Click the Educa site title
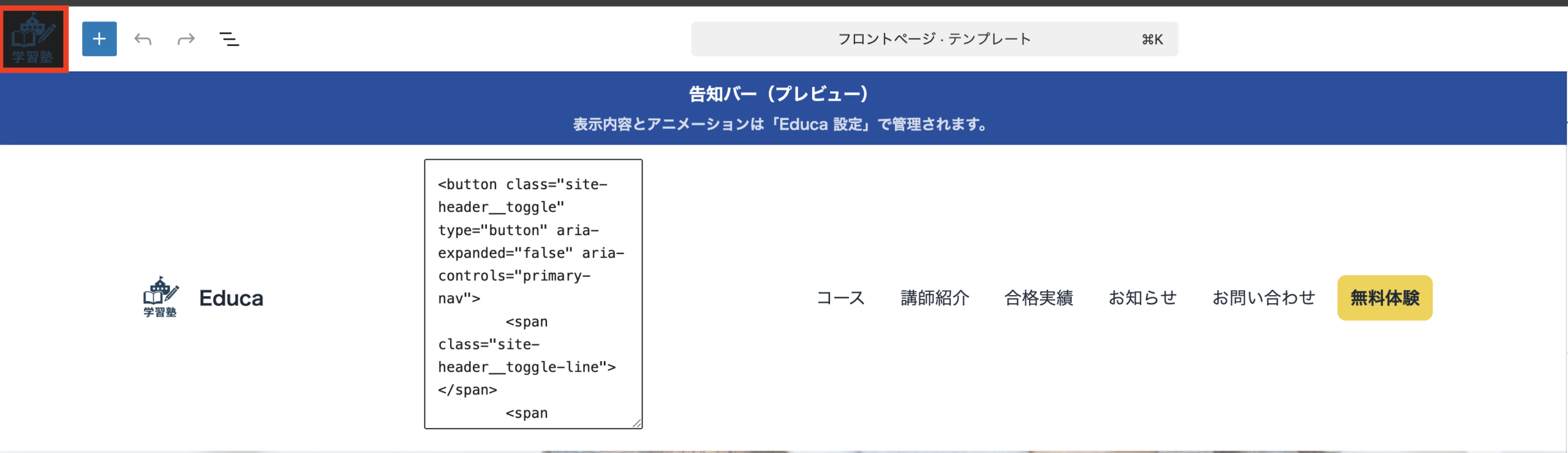The width and height of the screenshot is (1568, 453). [x=231, y=298]
